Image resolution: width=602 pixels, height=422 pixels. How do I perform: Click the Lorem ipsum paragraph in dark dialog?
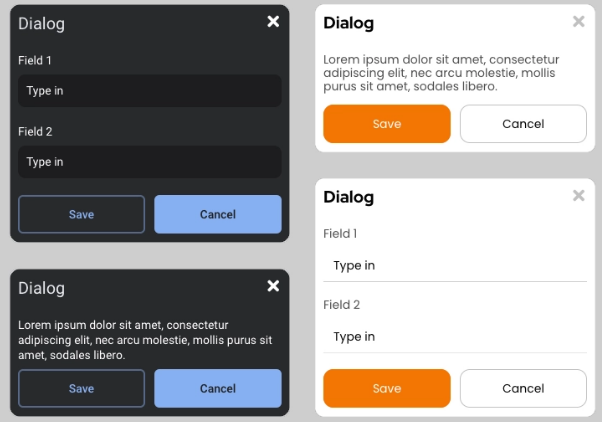[x=145, y=340]
